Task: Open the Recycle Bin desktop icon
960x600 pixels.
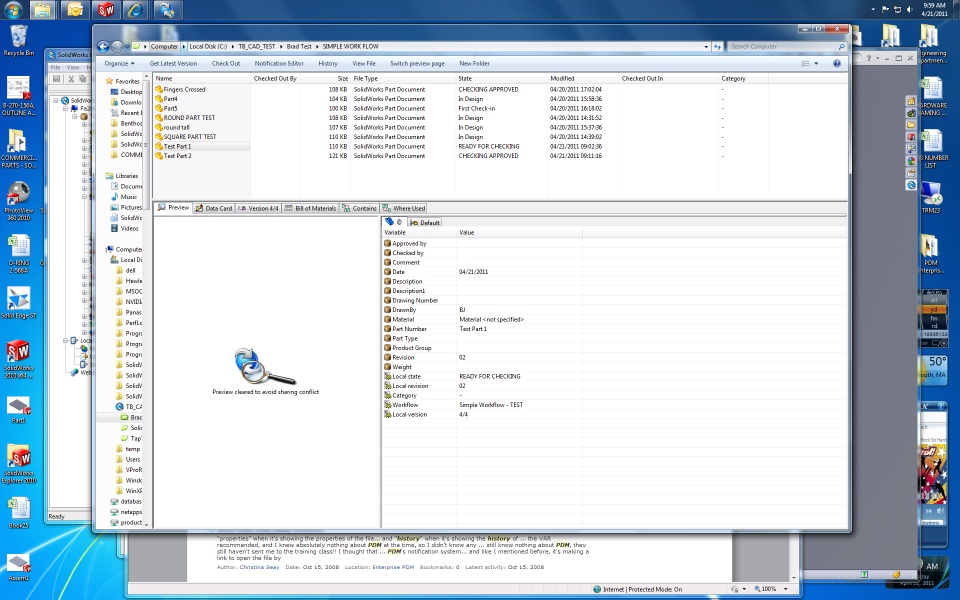Action: 19,40
